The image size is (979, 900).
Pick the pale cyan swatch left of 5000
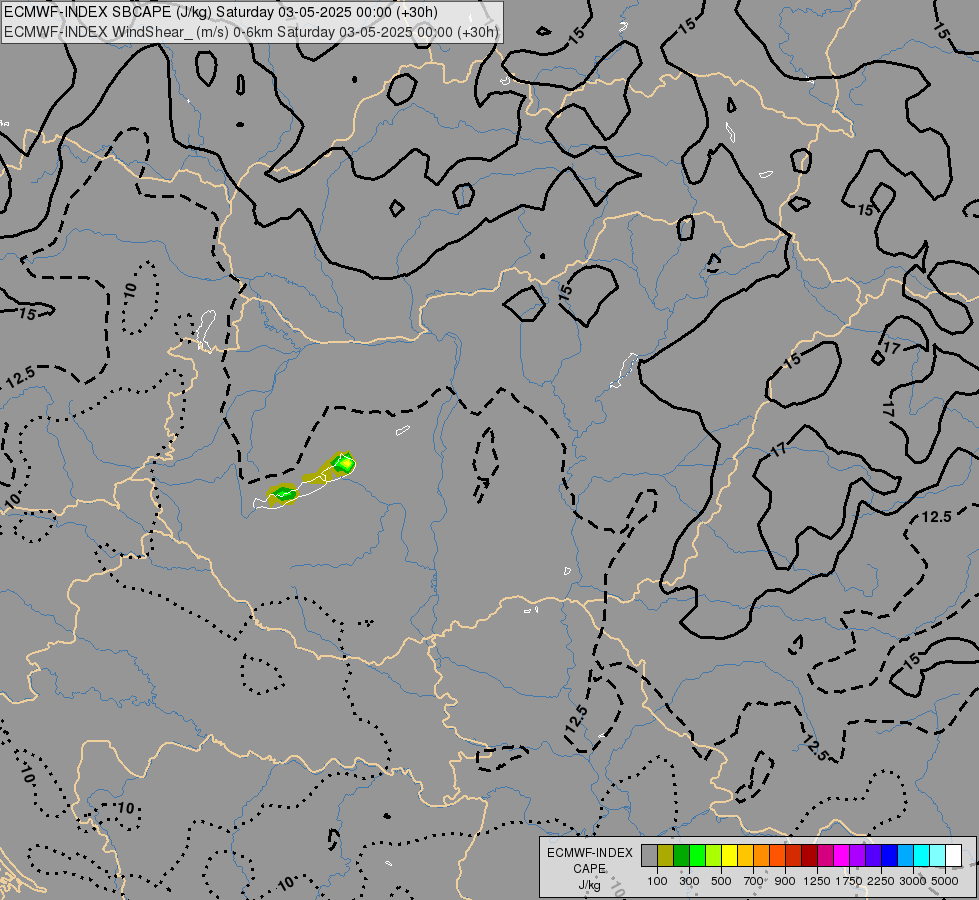(937, 855)
